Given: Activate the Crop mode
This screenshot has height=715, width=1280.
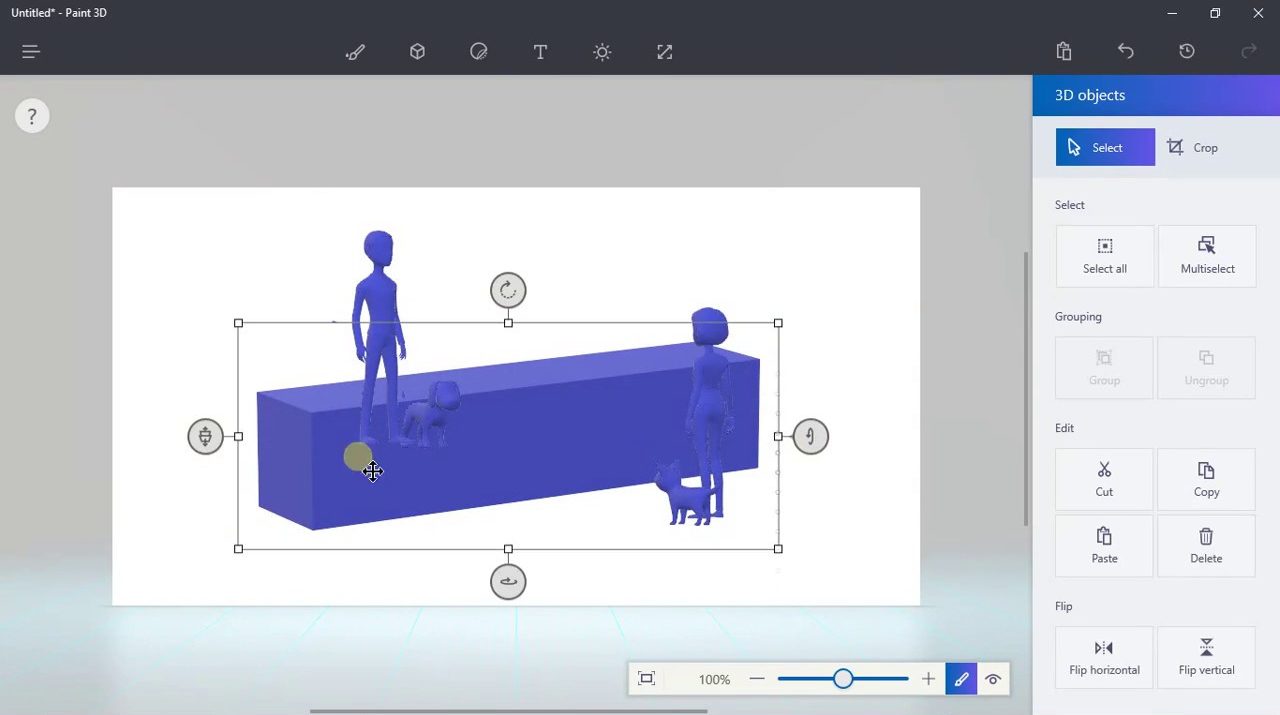Looking at the screenshot, I should click(1193, 148).
